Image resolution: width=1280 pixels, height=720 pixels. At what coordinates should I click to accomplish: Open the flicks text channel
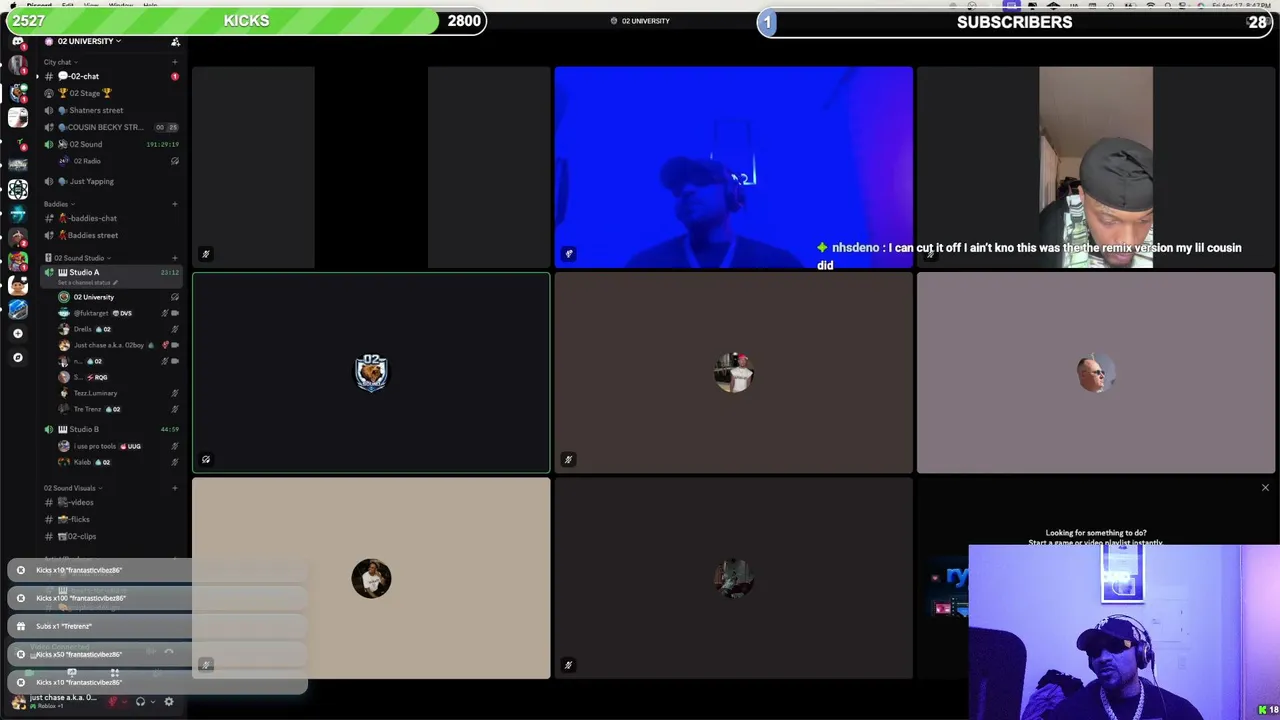pyautogui.click(x=111, y=519)
